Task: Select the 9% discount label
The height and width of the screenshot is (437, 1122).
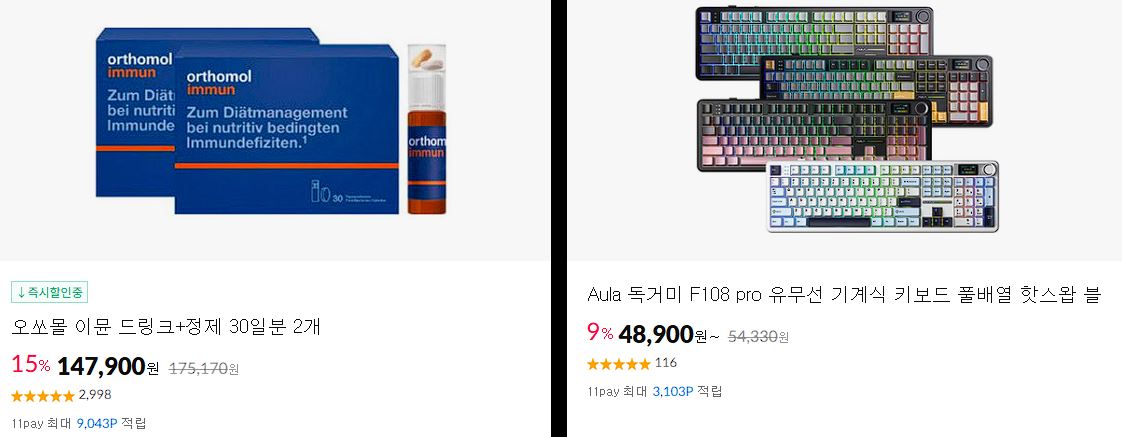Action: tap(600, 333)
